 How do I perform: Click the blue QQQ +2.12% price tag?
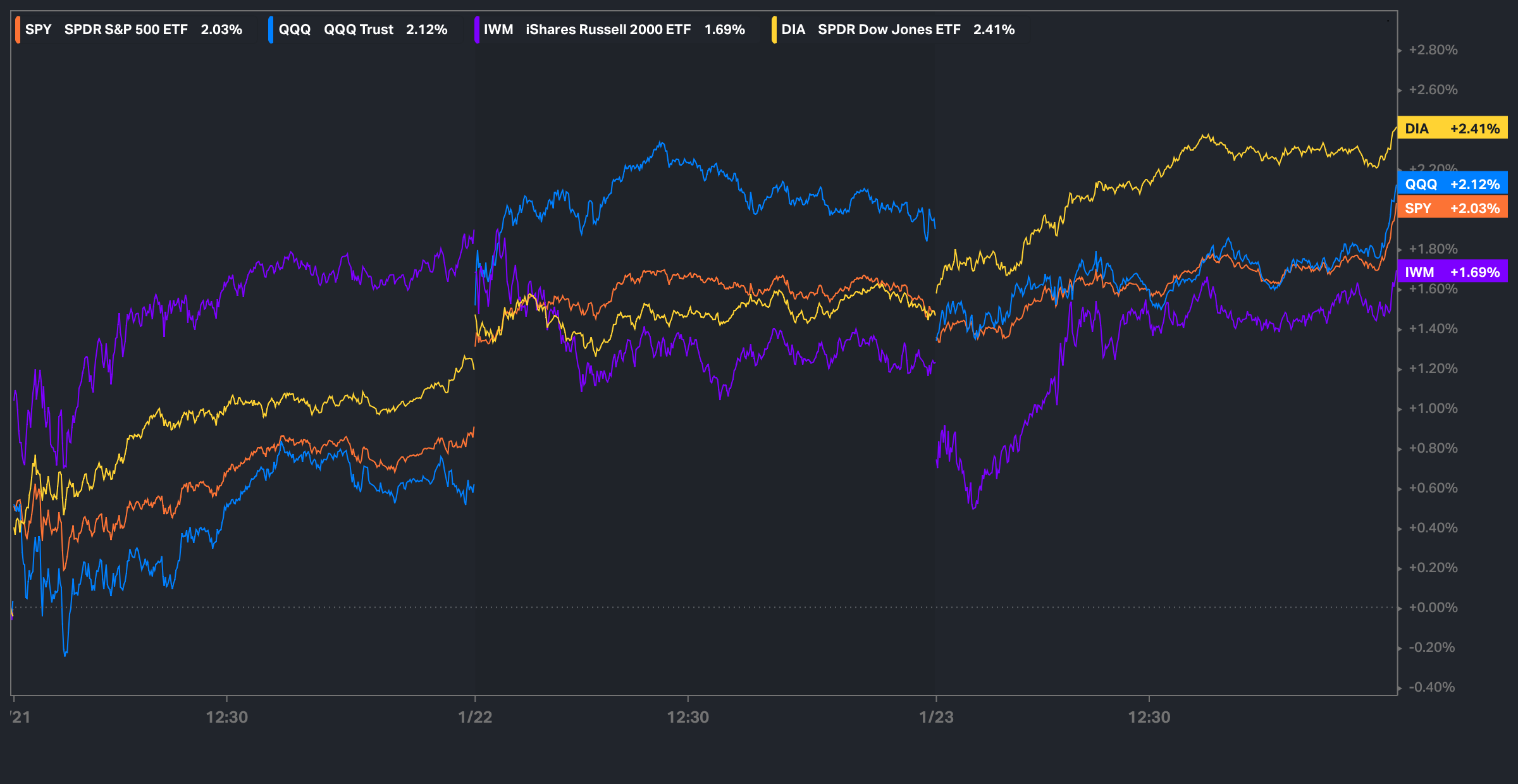(x=1452, y=184)
